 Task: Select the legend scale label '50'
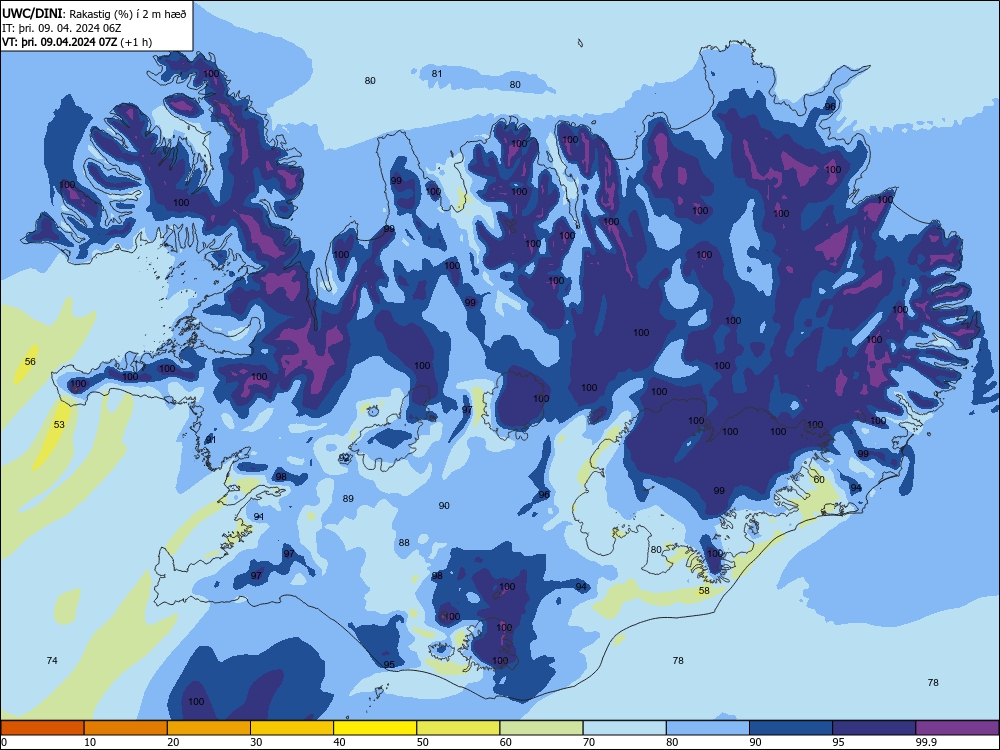[423, 742]
